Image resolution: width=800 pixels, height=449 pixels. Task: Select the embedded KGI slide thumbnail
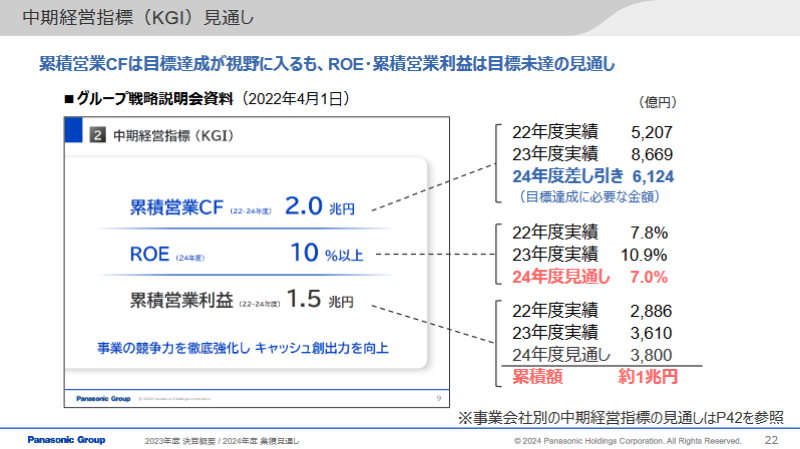257,262
